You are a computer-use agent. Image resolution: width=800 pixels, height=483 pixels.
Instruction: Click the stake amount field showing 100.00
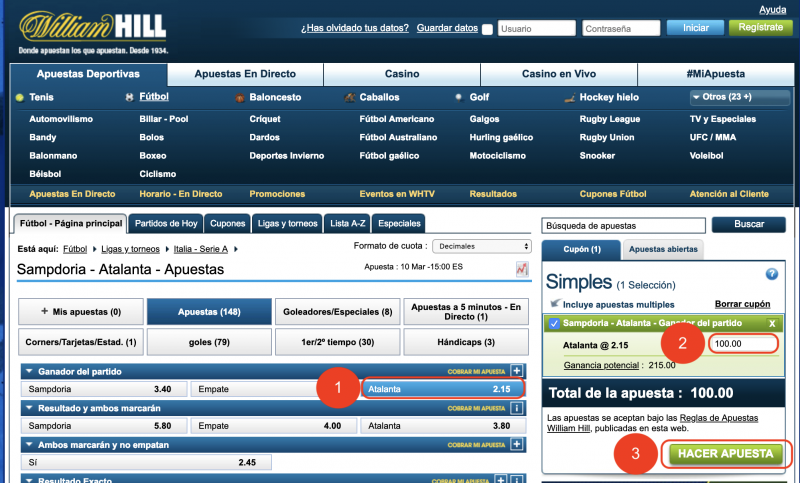(743, 344)
